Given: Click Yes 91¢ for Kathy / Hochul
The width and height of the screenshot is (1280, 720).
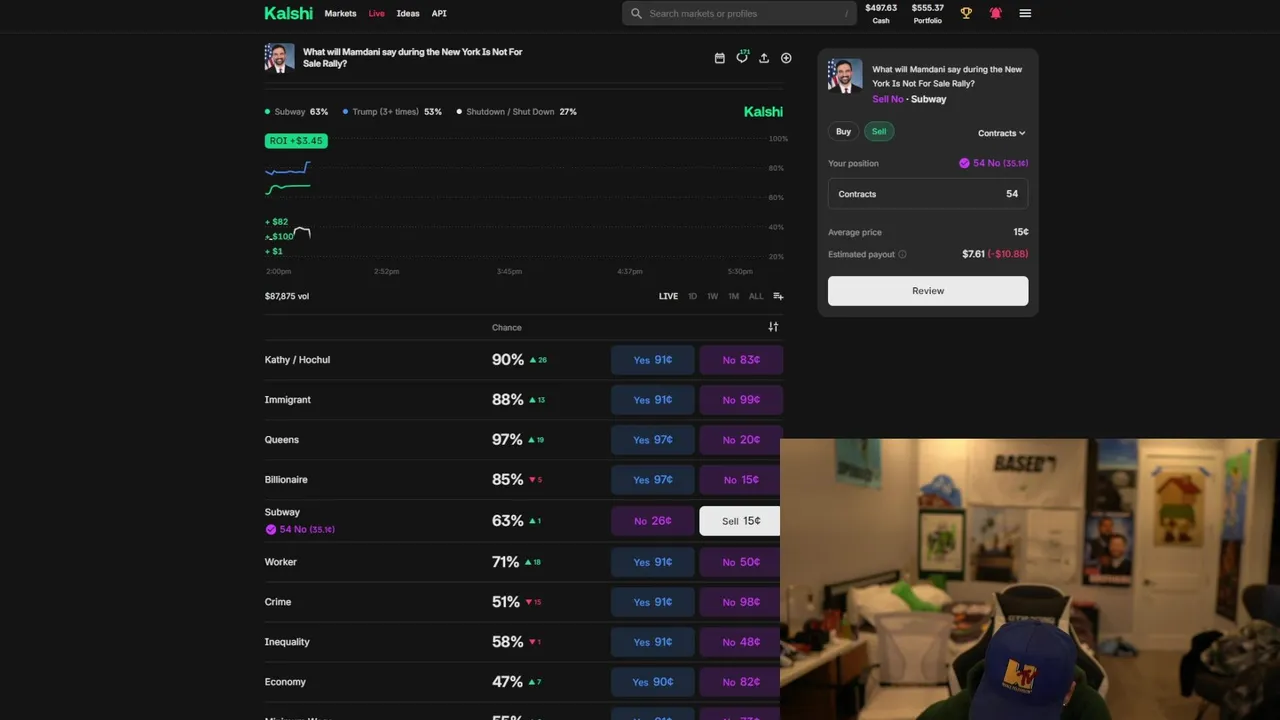Looking at the screenshot, I should point(652,360).
